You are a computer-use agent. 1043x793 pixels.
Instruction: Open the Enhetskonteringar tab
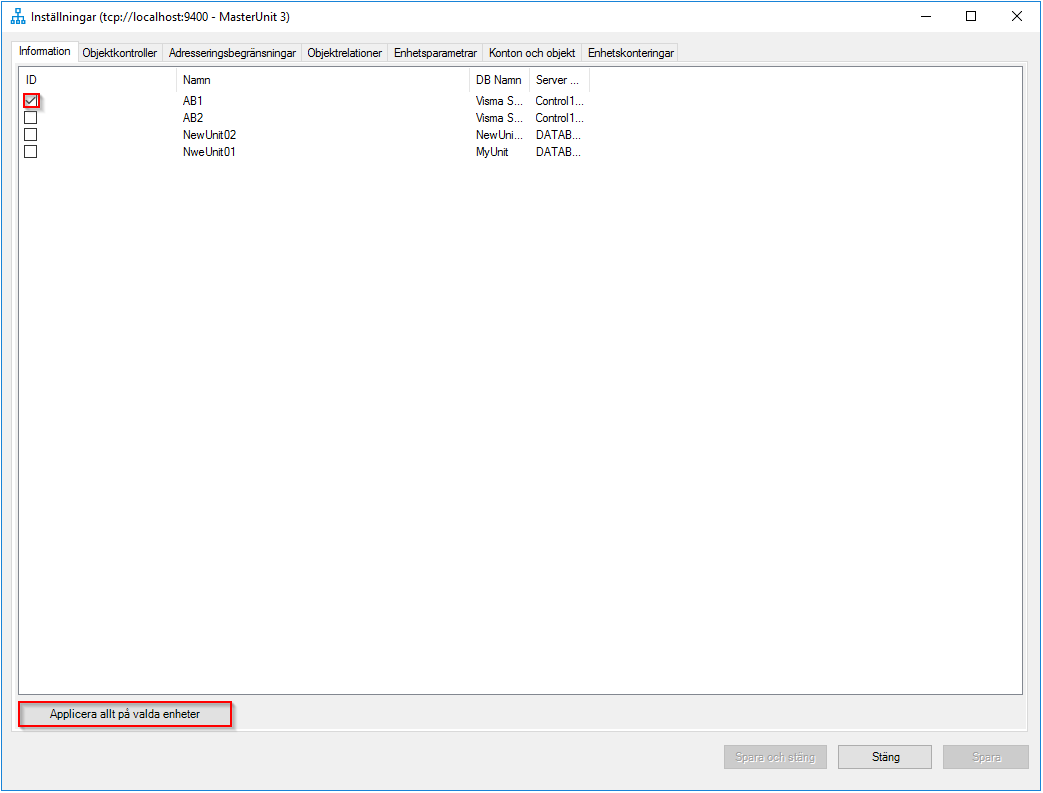pos(628,52)
